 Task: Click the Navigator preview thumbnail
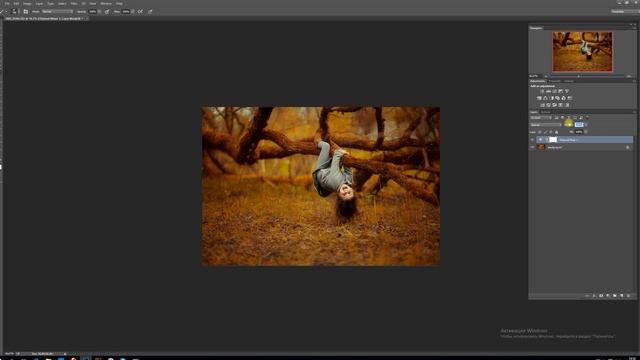[582, 51]
